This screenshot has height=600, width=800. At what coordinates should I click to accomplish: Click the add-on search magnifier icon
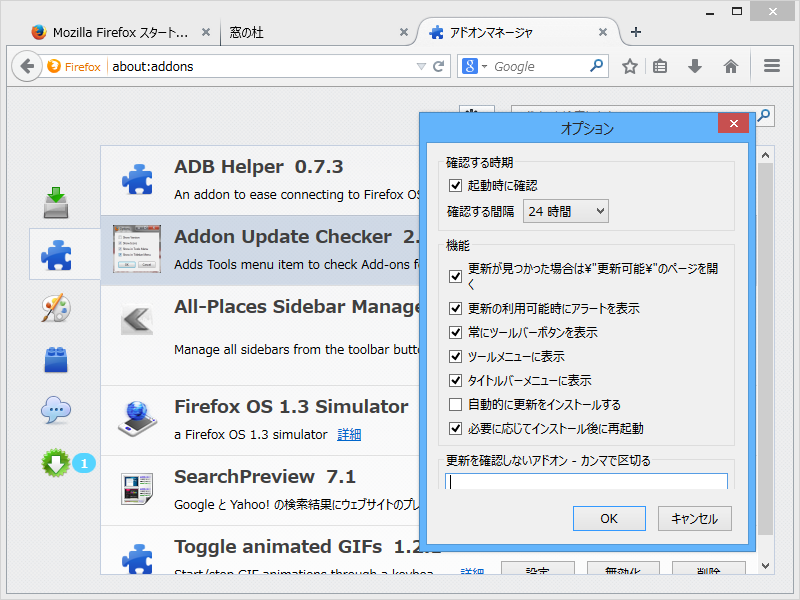click(x=764, y=116)
